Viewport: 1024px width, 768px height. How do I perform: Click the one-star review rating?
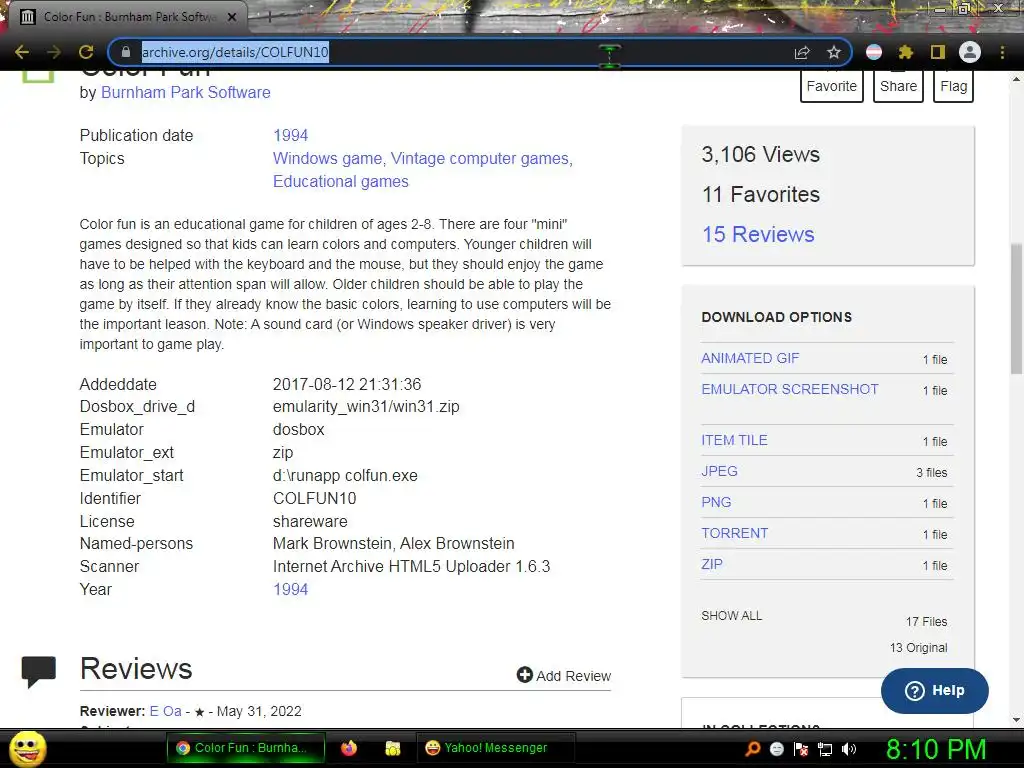coord(200,712)
